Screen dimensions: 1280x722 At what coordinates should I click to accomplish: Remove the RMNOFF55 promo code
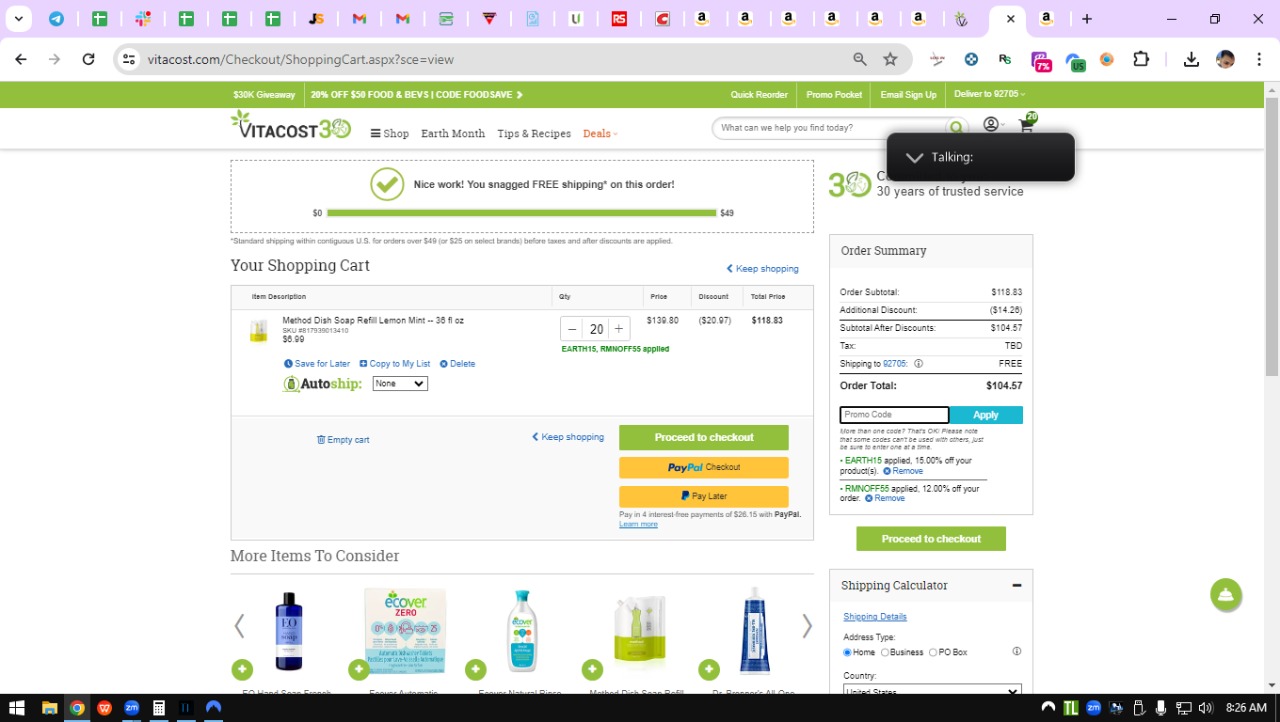(x=885, y=498)
